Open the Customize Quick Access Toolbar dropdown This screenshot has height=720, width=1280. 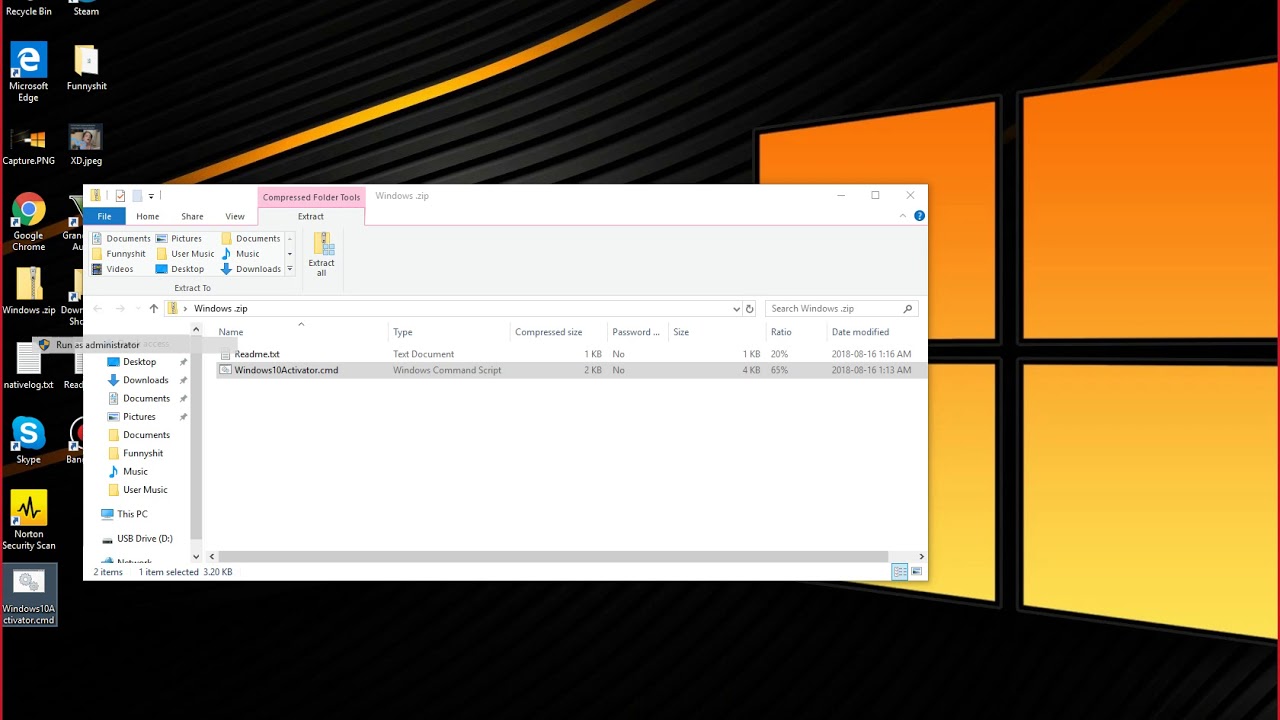(151, 196)
